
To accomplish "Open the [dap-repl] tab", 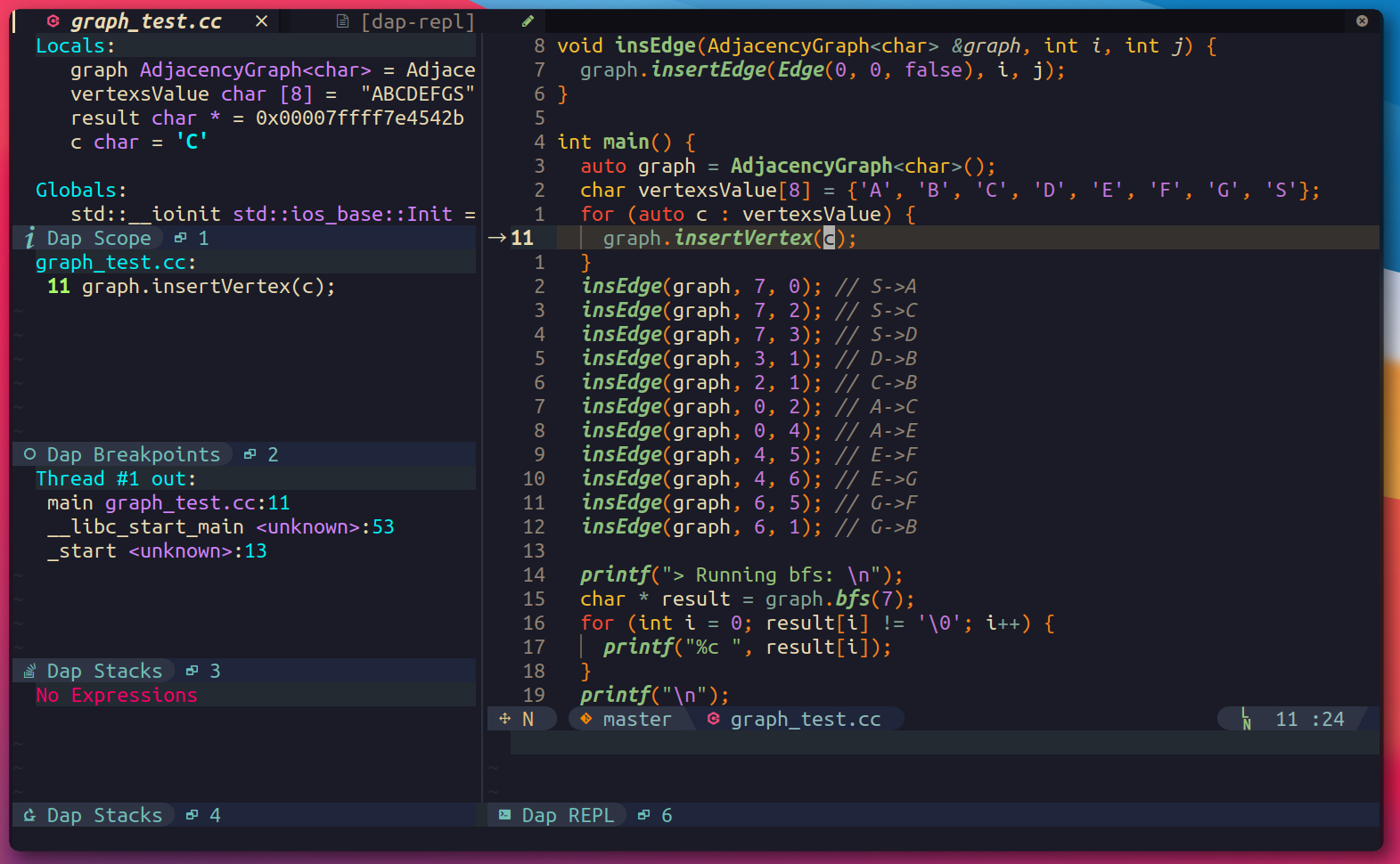I will pos(418,21).
